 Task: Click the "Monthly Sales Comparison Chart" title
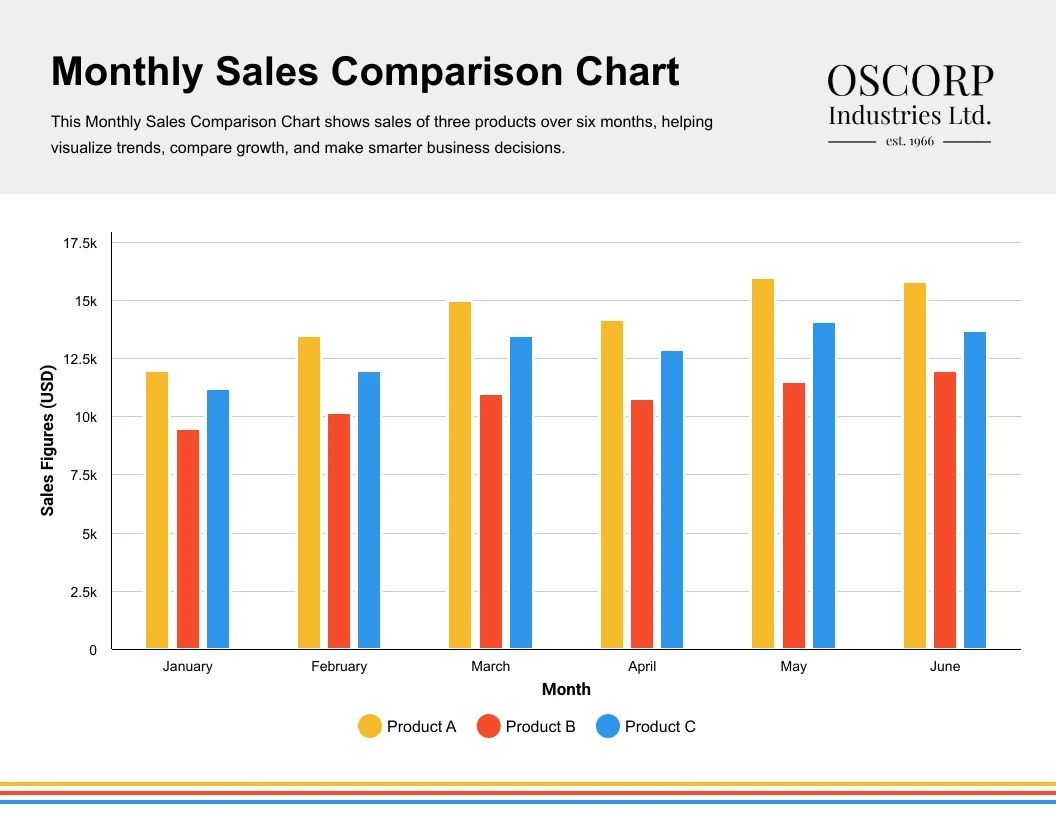click(x=365, y=72)
